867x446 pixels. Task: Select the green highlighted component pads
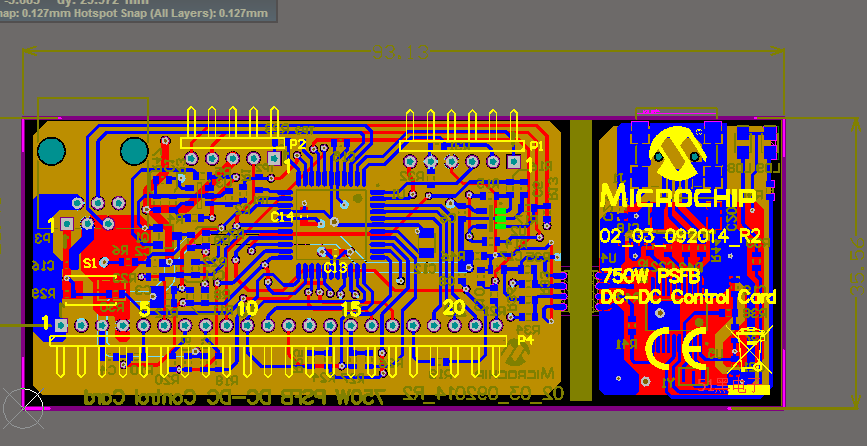click(x=501, y=218)
